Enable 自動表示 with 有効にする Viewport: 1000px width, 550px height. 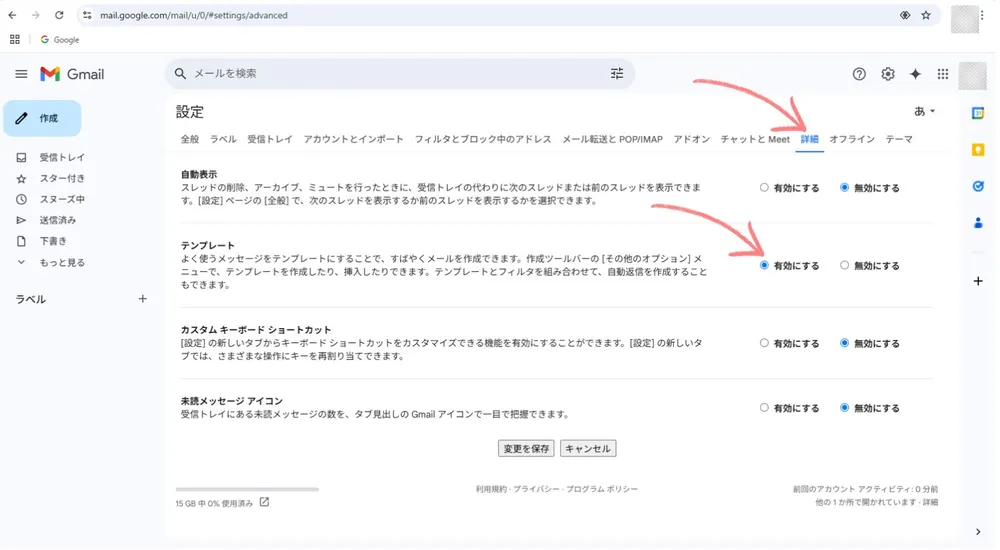pos(764,188)
